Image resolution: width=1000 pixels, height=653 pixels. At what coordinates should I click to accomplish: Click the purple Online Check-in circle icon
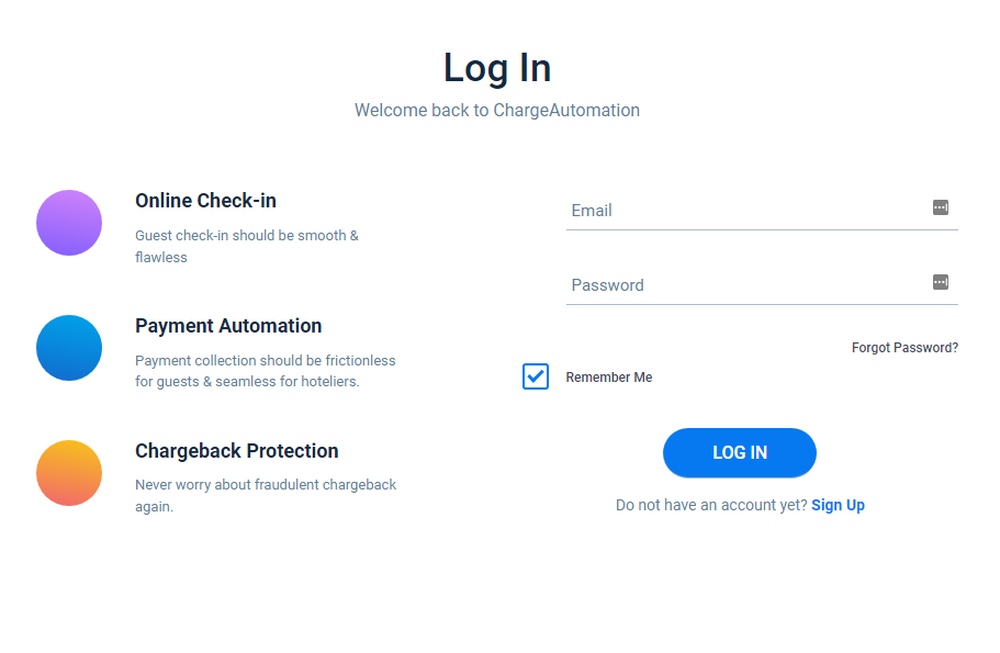tap(69, 223)
